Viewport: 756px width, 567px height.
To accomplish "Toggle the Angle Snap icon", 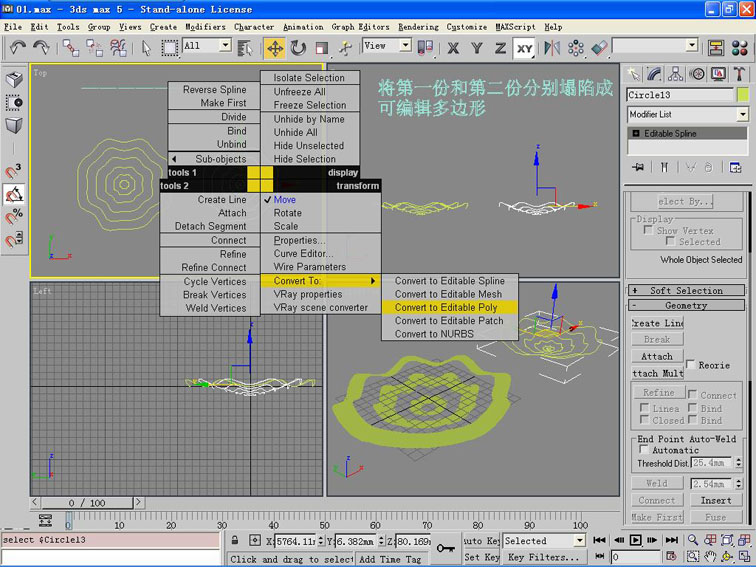I will pos(14,194).
